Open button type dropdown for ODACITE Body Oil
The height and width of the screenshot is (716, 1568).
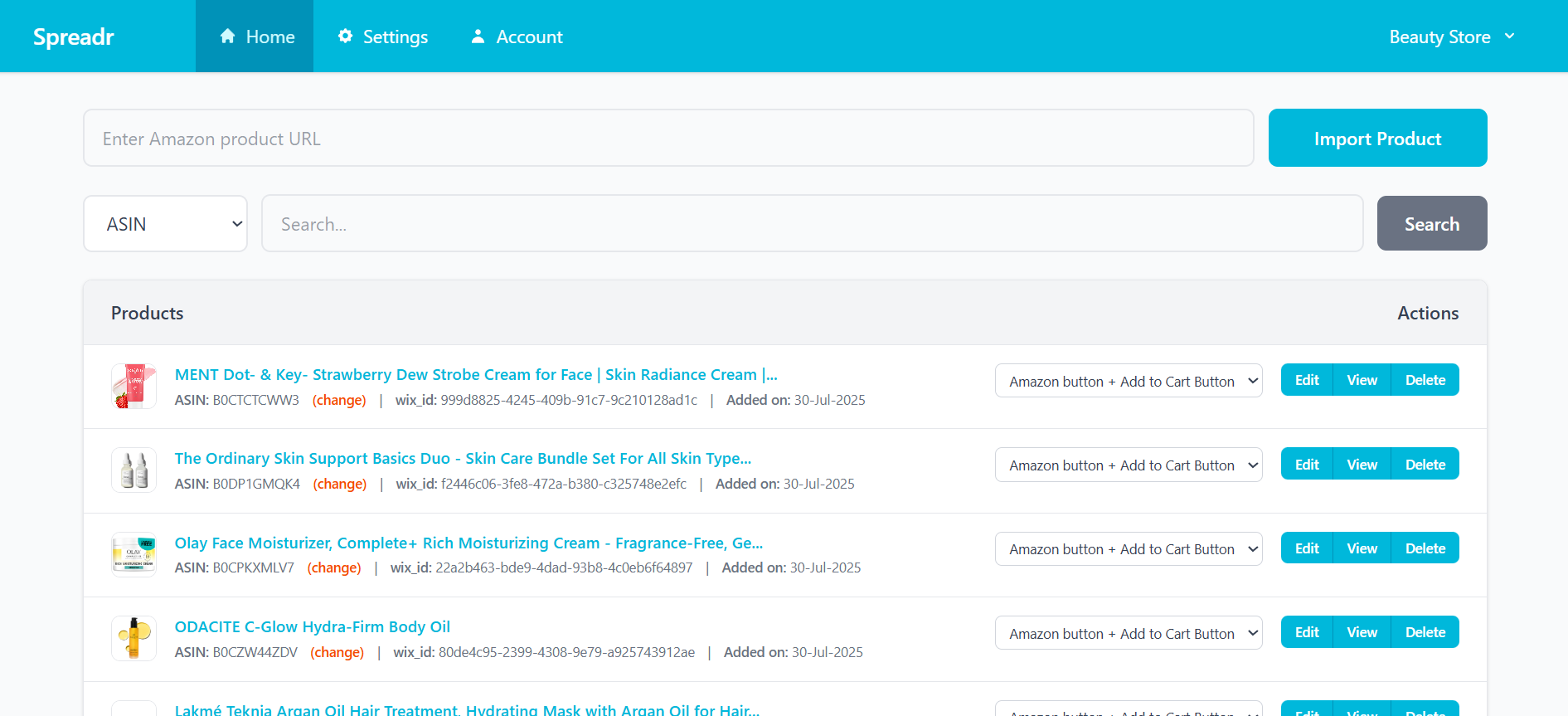click(1129, 633)
